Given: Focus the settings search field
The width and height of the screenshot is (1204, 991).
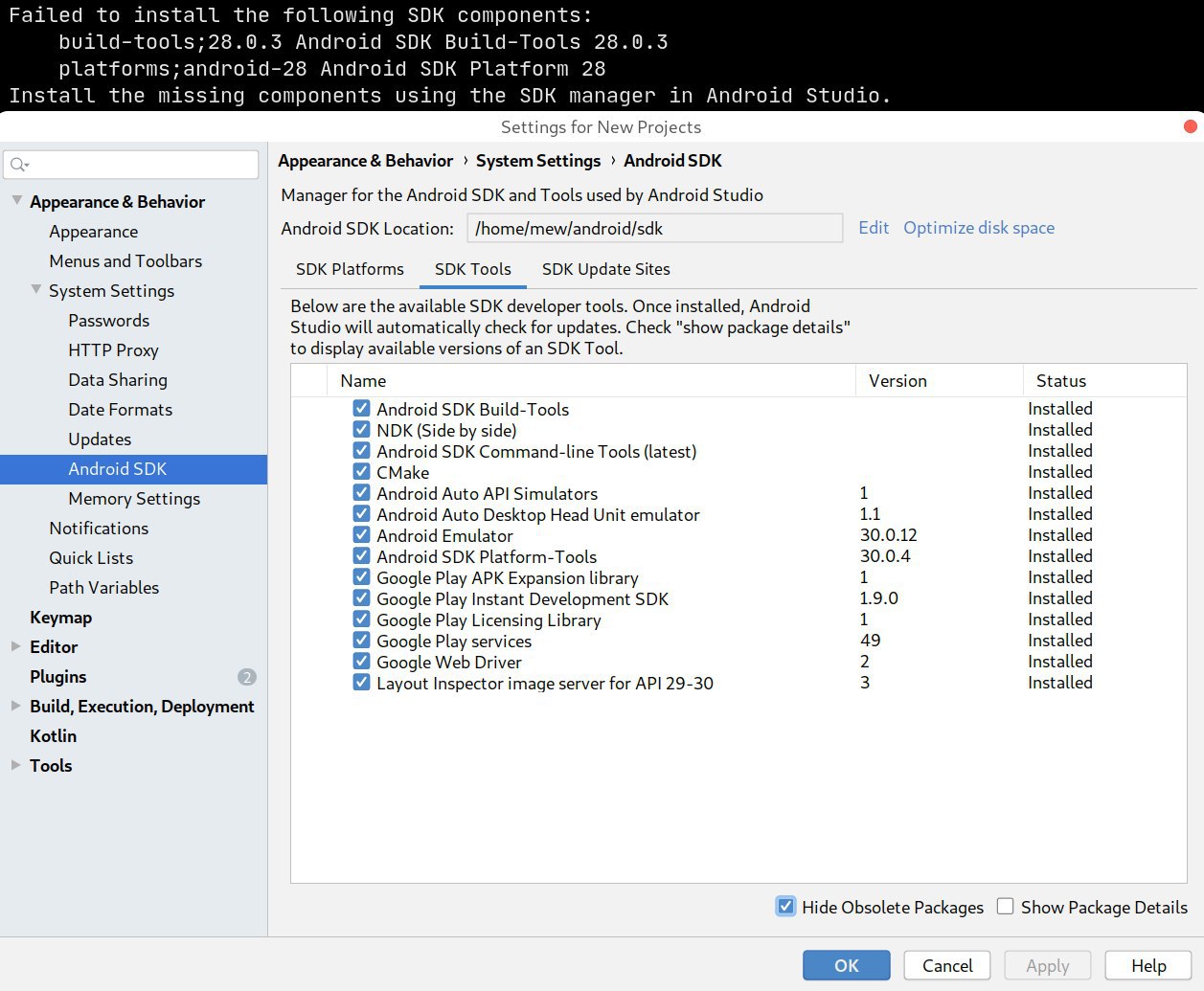Looking at the screenshot, I should [131, 165].
